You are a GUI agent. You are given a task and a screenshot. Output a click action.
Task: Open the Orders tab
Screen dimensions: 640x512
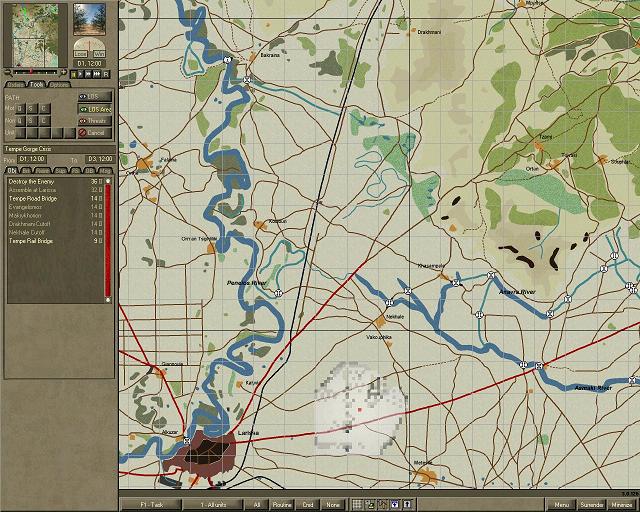[16, 85]
